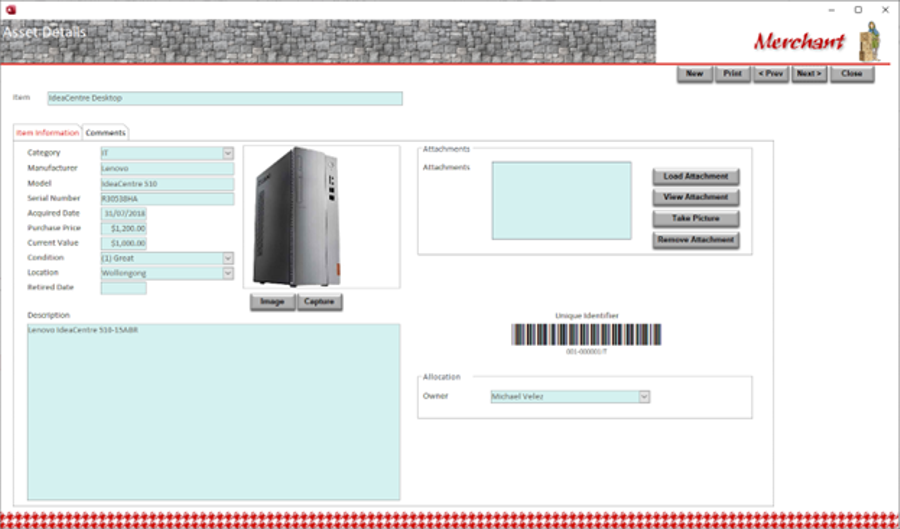The image size is (900, 529).
Task: Click the Attachments list box
Action: pos(561,201)
